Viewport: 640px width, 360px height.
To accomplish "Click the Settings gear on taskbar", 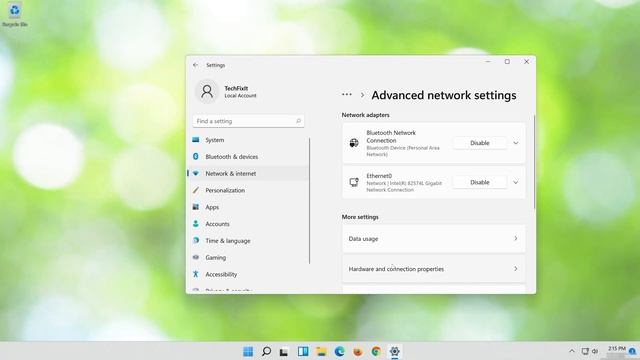I will pos(394,351).
